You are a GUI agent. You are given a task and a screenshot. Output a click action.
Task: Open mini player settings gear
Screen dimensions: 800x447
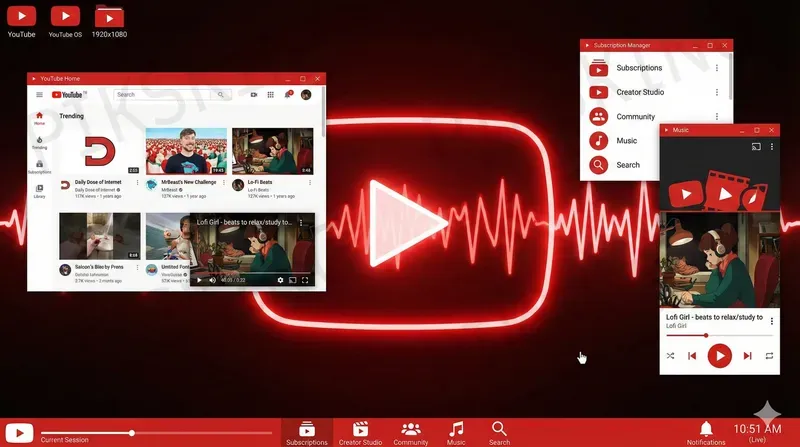pyautogui.click(x=280, y=280)
